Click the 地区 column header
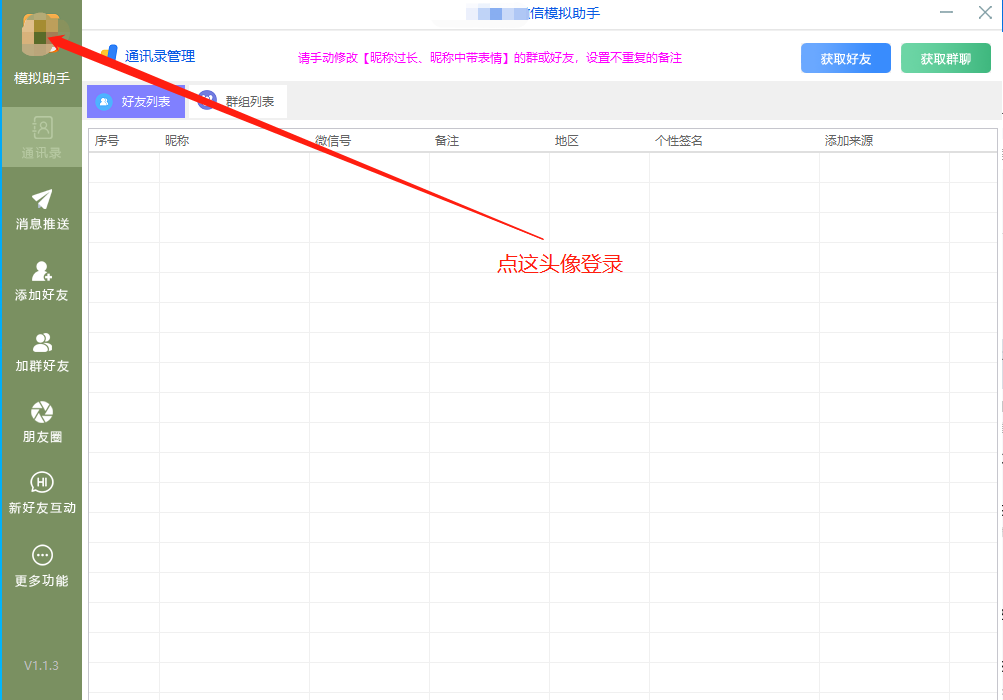The image size is (1003, 700). pyautogui.click(x=567, y=141)
